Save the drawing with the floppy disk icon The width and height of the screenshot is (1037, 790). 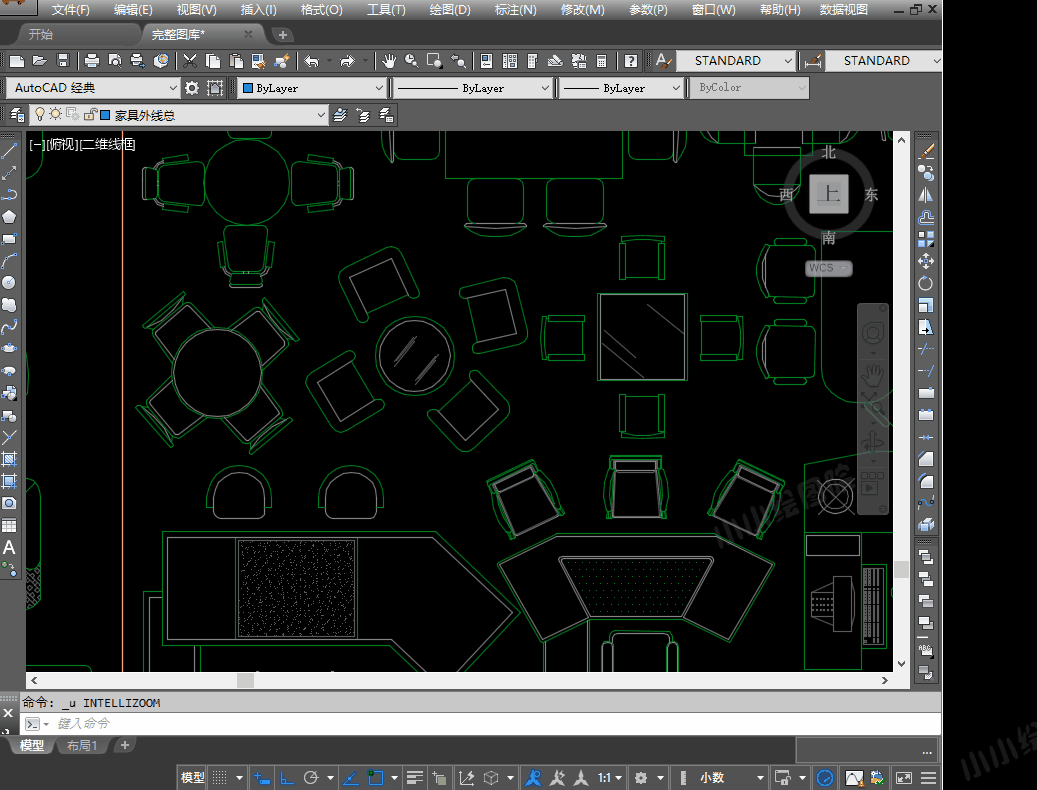pos(63,61)
